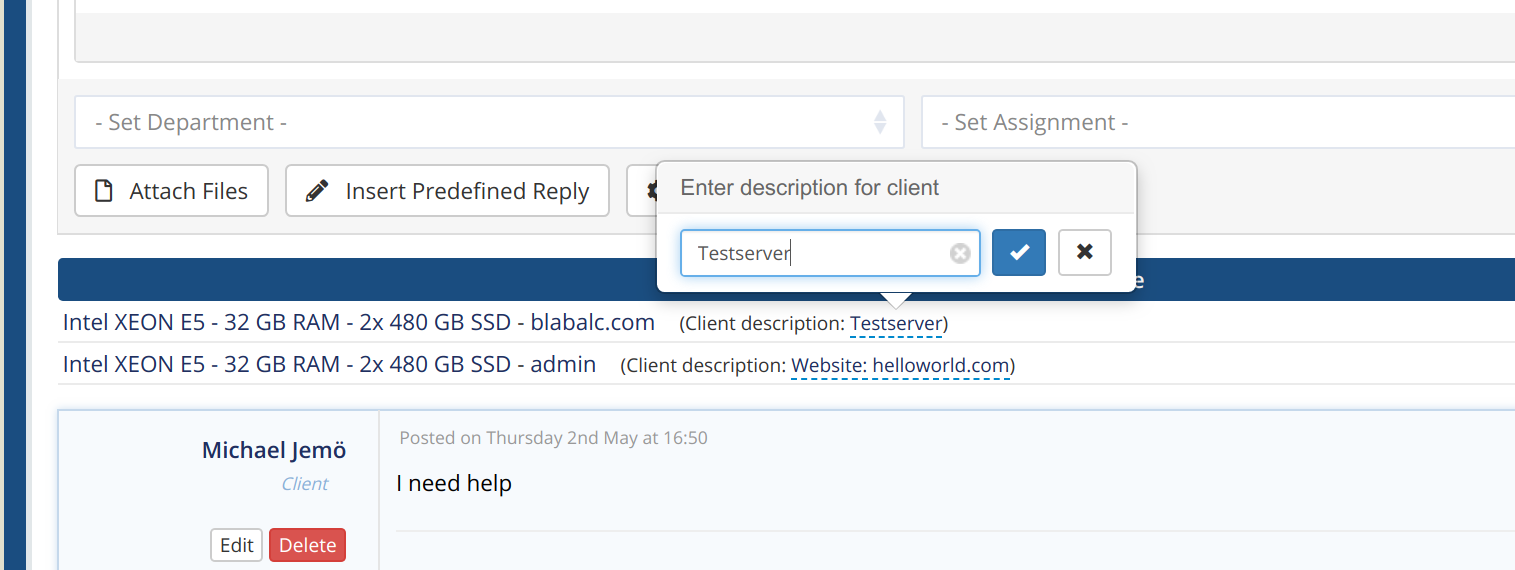The height and width of the screenshot is (570, 1515).
Task: Open the Set Assignment dropdown
Action: [1218, 122]
